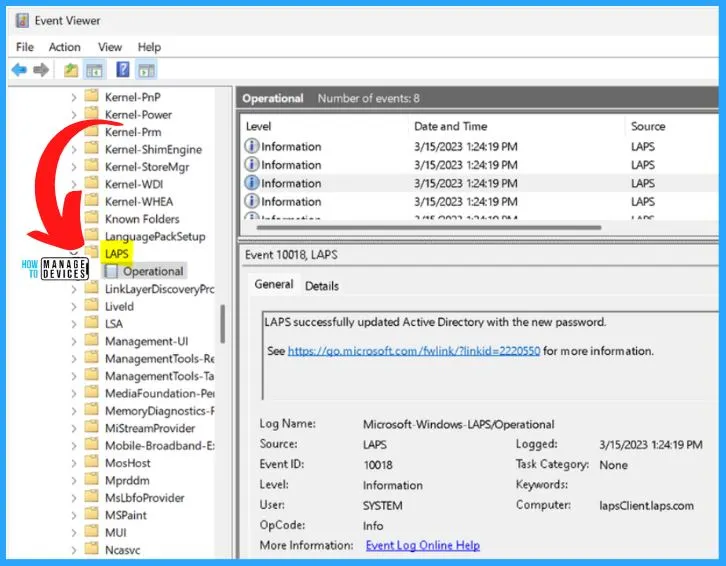The height and width of the screenshot is (566, 726).
Task: Click the Event Viewer title bar icon
Action: (22, 21)
